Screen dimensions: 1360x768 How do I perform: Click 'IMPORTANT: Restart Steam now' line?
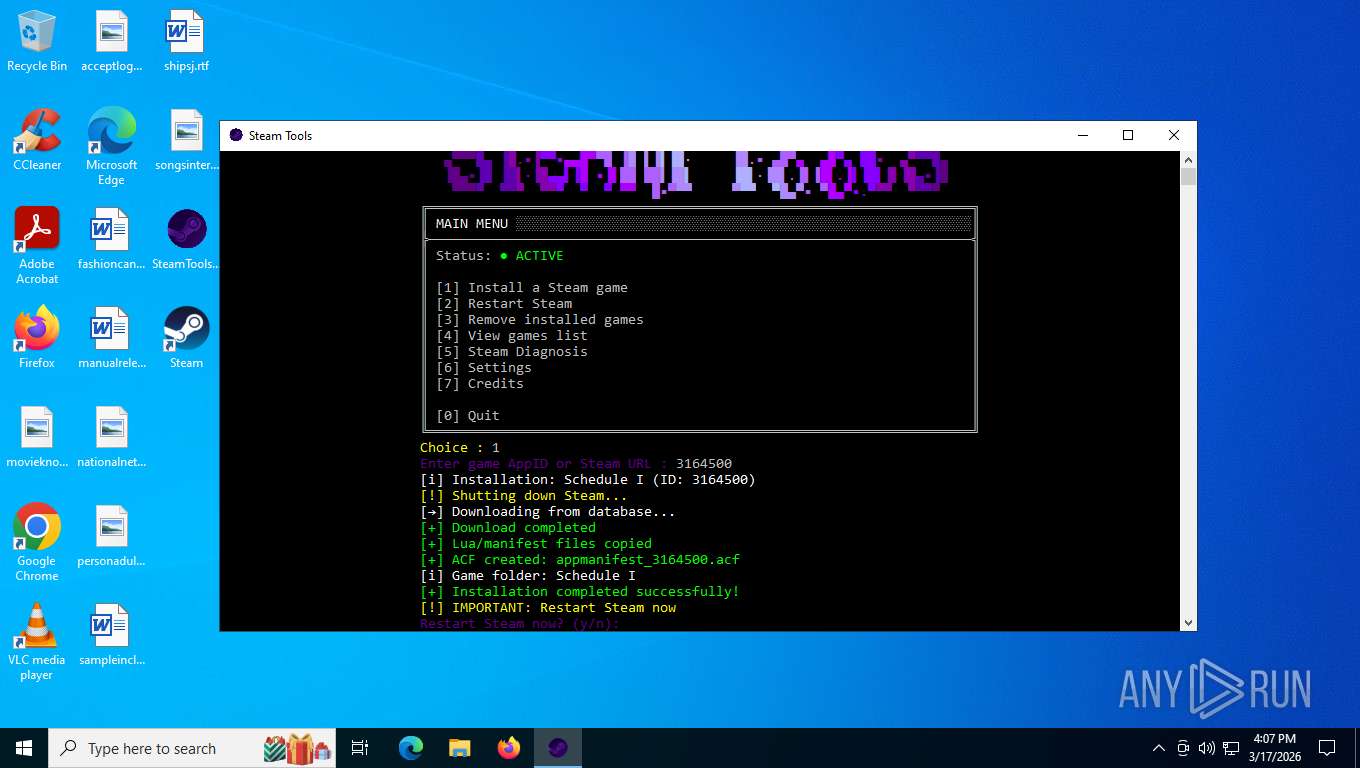click(x=548, y=608)
